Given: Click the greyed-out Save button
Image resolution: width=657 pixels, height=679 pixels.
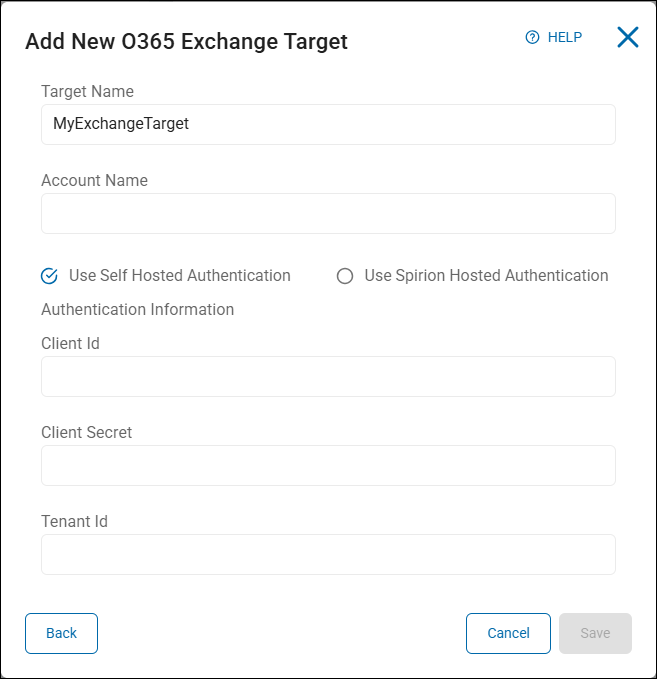Looking at the screenshot, I should [595, 633].
